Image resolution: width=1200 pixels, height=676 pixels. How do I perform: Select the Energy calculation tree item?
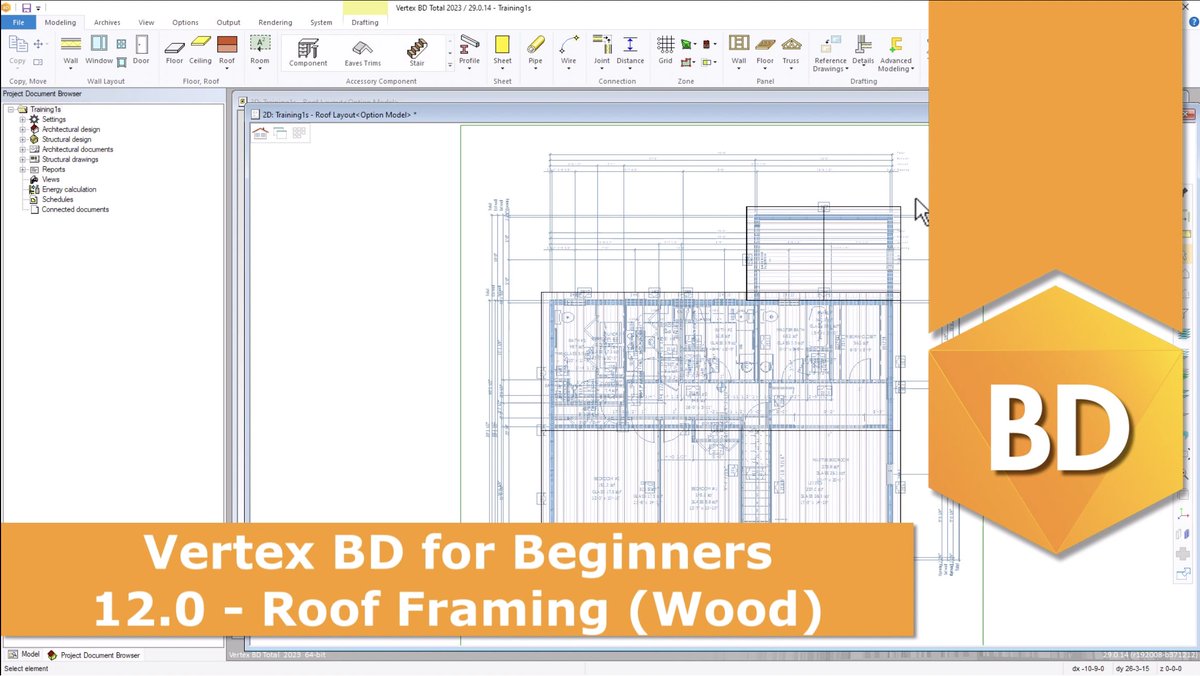coord(66,189)
